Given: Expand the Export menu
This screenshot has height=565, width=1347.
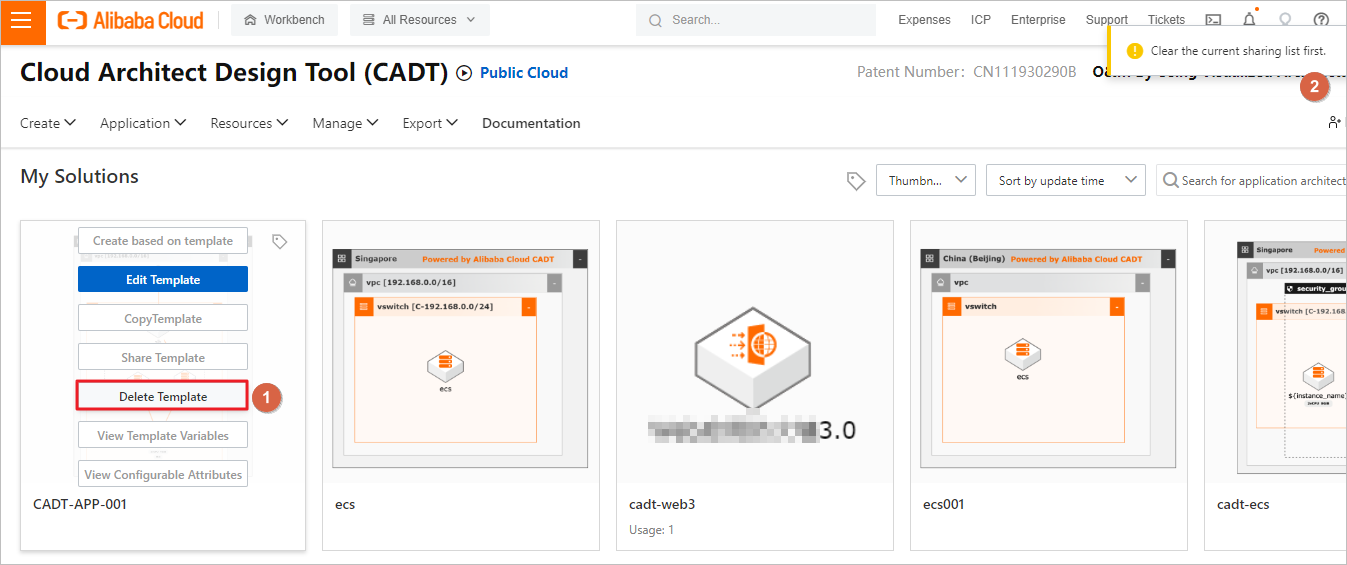Looking at the screenshot, I should point(430,123).
